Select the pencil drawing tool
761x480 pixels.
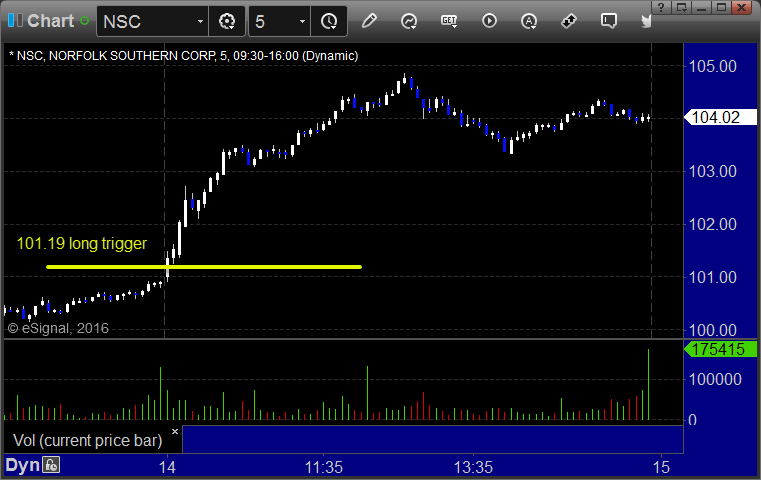click(x=369, y=21)
